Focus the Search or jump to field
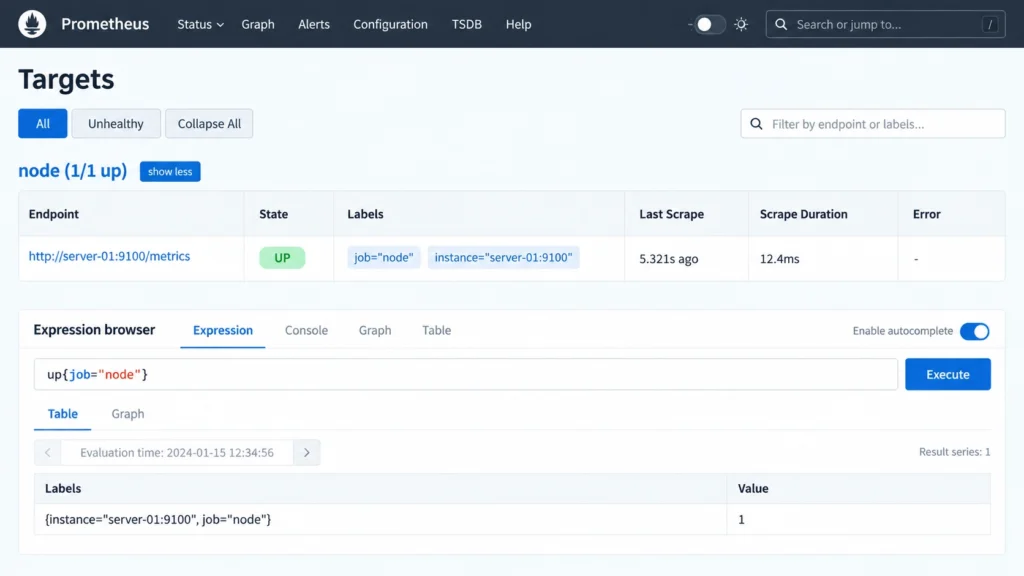Viewport: 1024px width, 576px height. pos(886,25)
